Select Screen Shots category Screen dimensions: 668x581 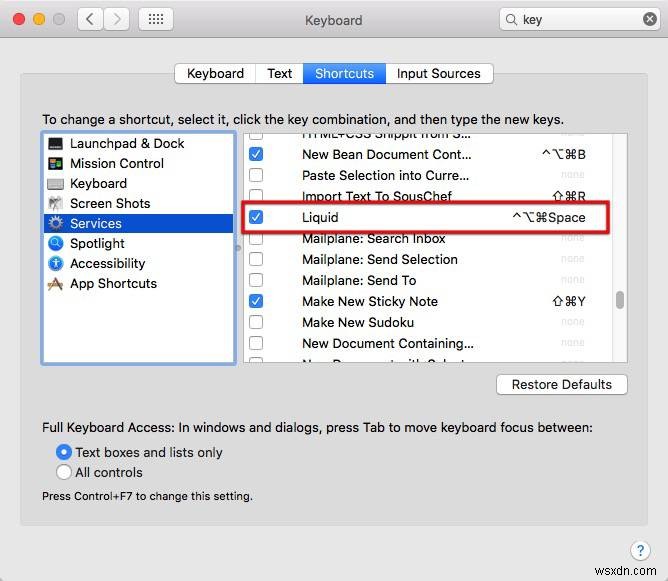point(138,204)
